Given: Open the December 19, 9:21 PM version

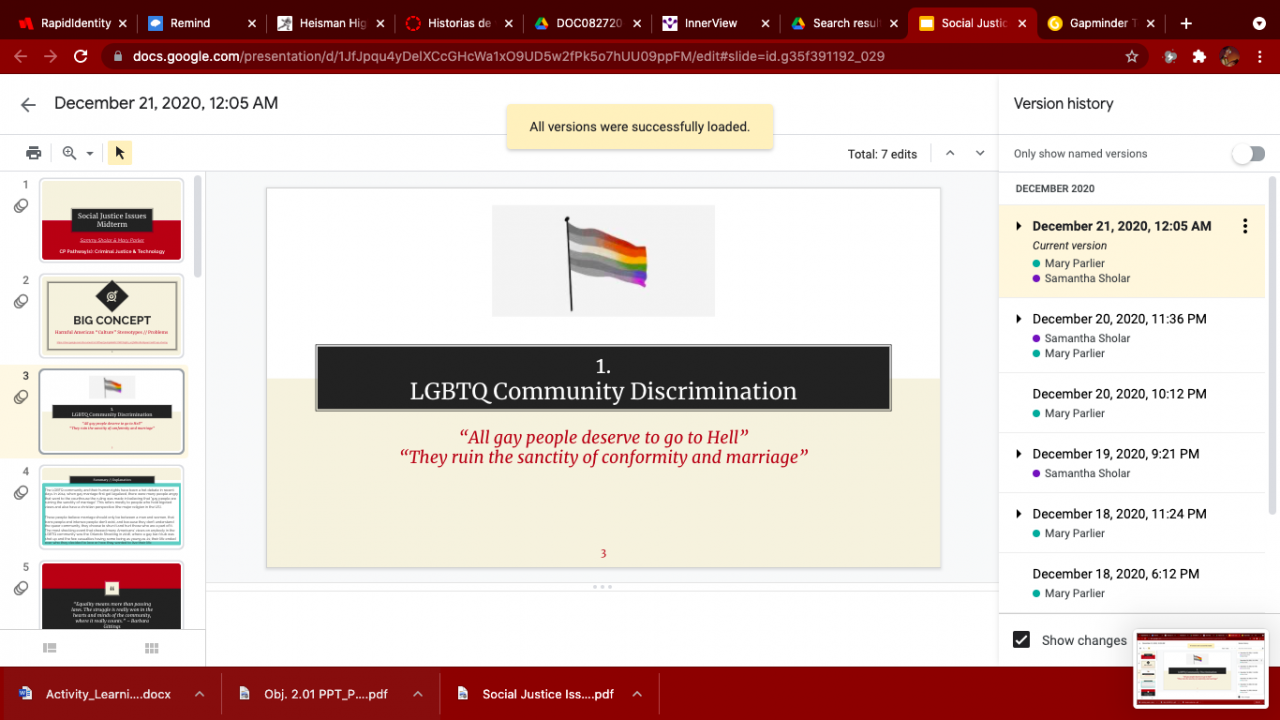Looking at the screenshot, I should [1133, 463].
